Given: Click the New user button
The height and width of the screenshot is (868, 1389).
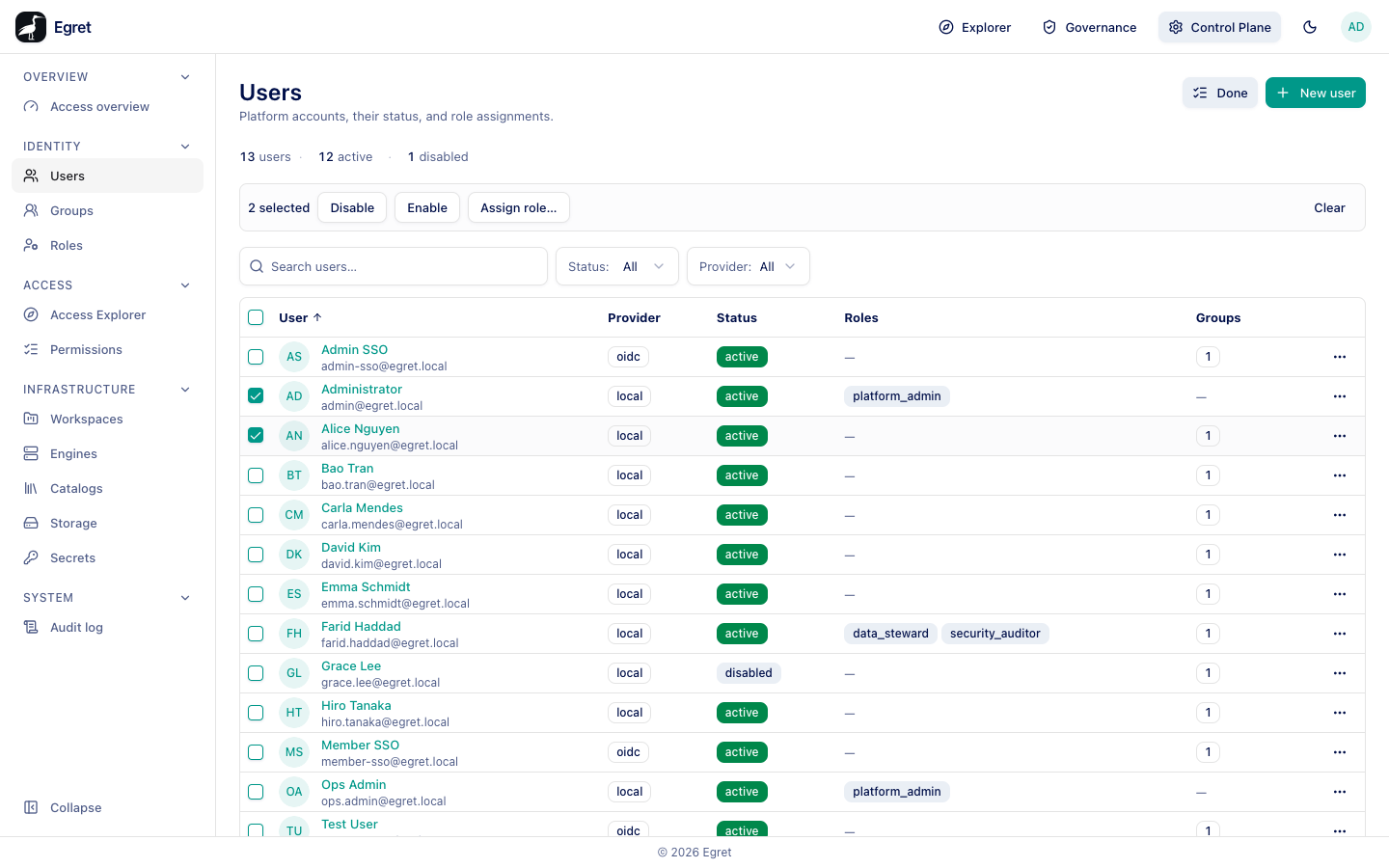Looking at the screenshot, I should click(1316, 93).
